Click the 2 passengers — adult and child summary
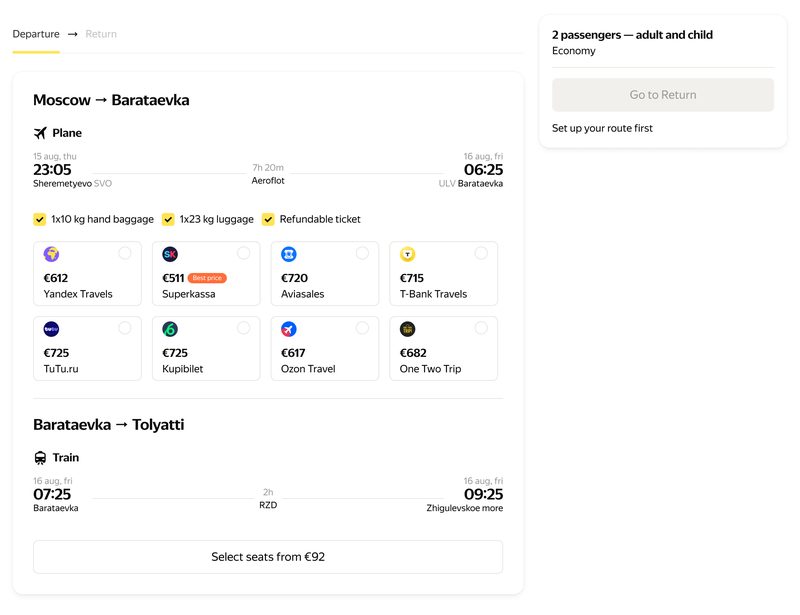Screen dimensions: 800x615 [x=632, y=35]
